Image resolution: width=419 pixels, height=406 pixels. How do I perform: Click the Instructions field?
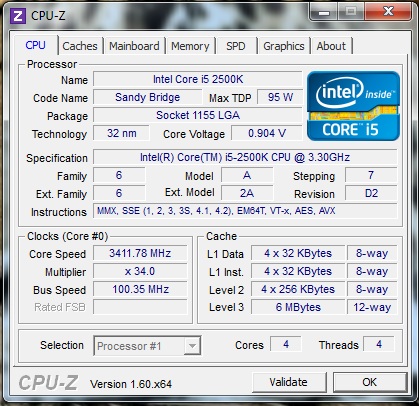(245, 211)
